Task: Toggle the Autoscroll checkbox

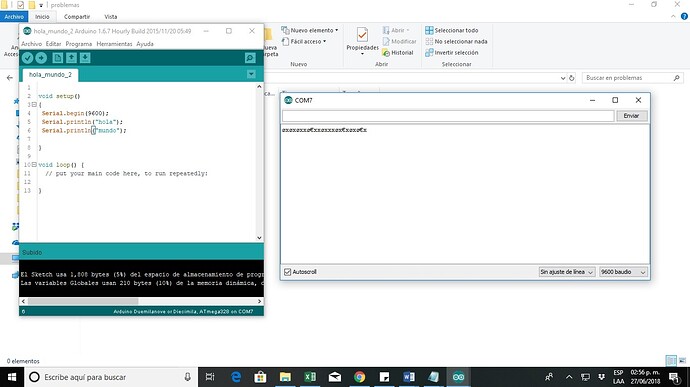Action: click(287, 272)
